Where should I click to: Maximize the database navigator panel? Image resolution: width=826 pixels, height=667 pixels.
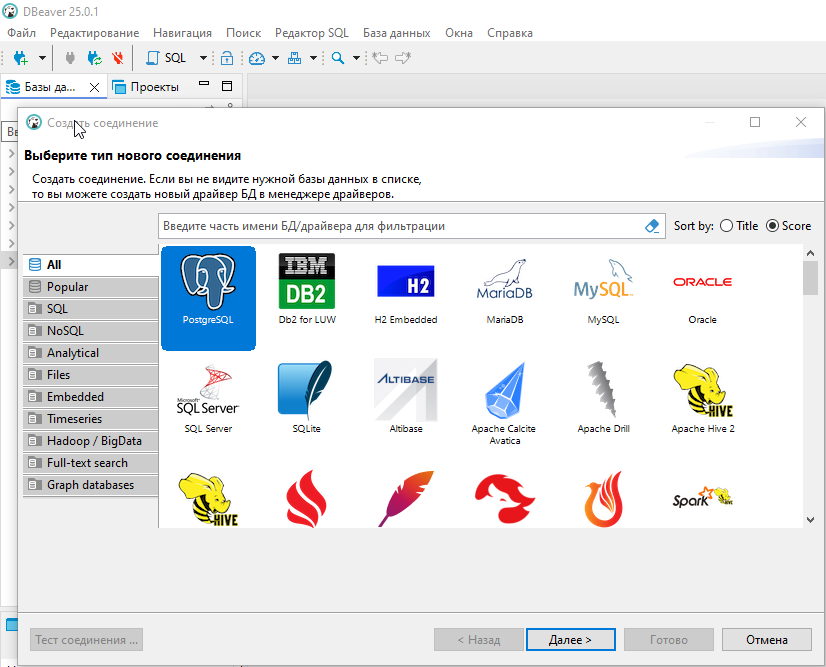(227, 86)
